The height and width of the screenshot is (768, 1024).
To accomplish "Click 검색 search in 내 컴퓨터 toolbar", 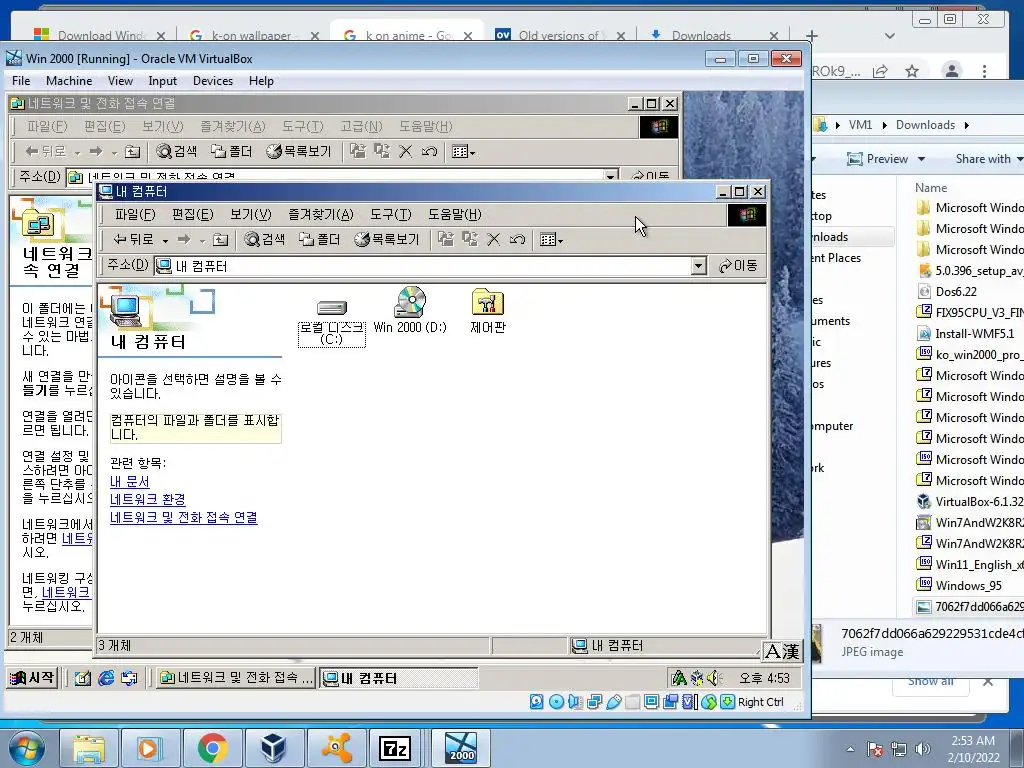I will click(264, 240).
